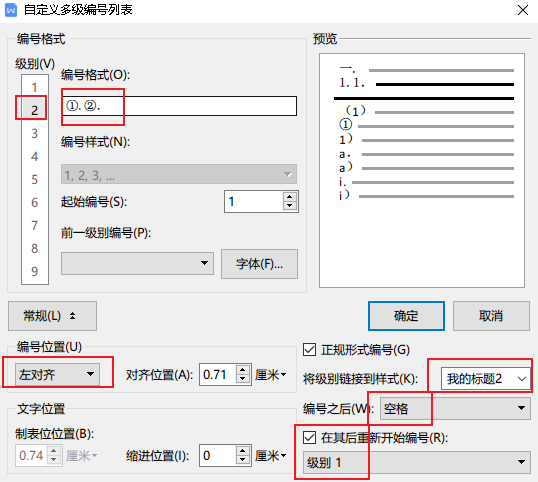Click the 缩进位置(I) value field

218,456
